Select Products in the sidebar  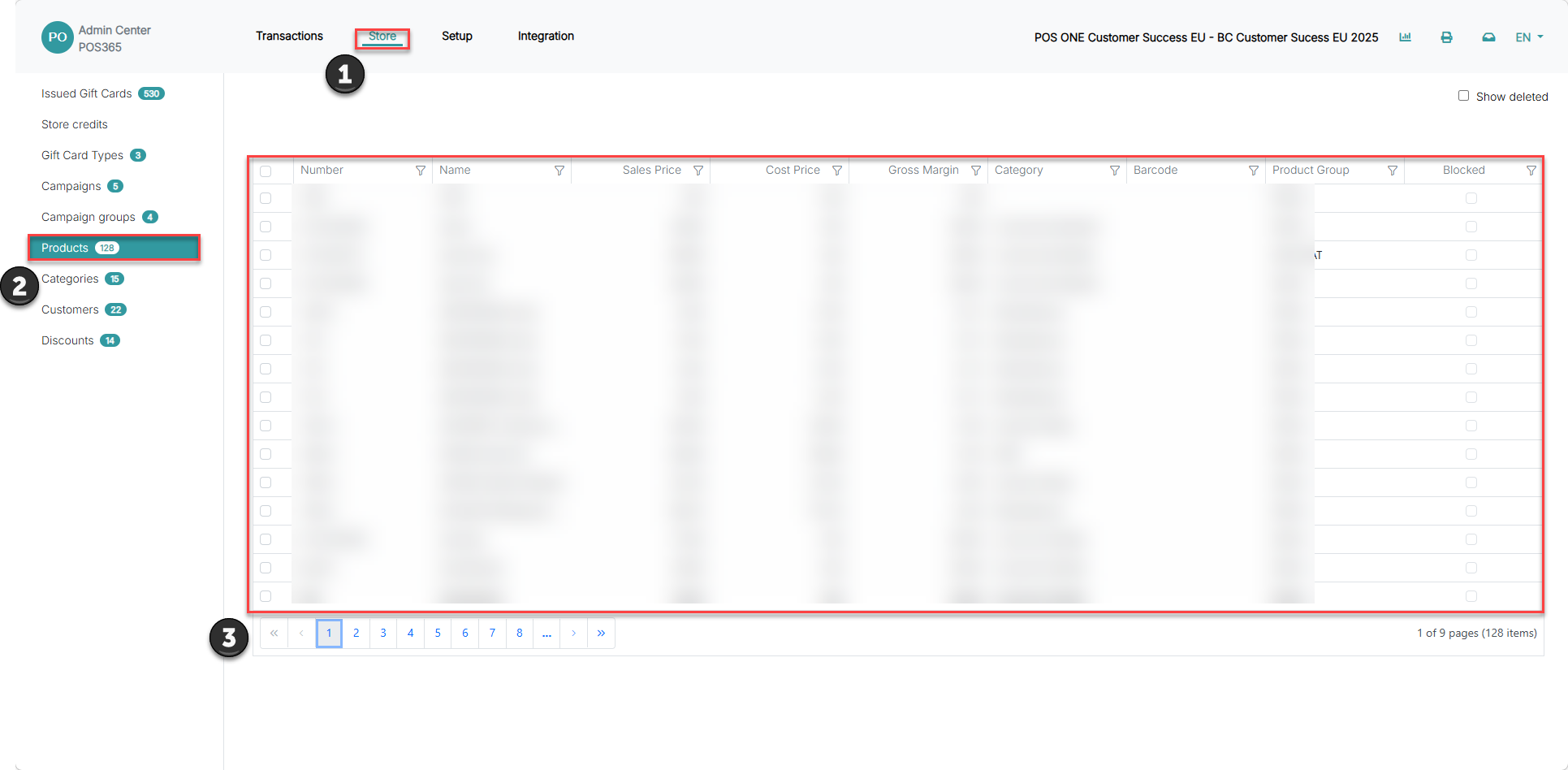[114, 248]
